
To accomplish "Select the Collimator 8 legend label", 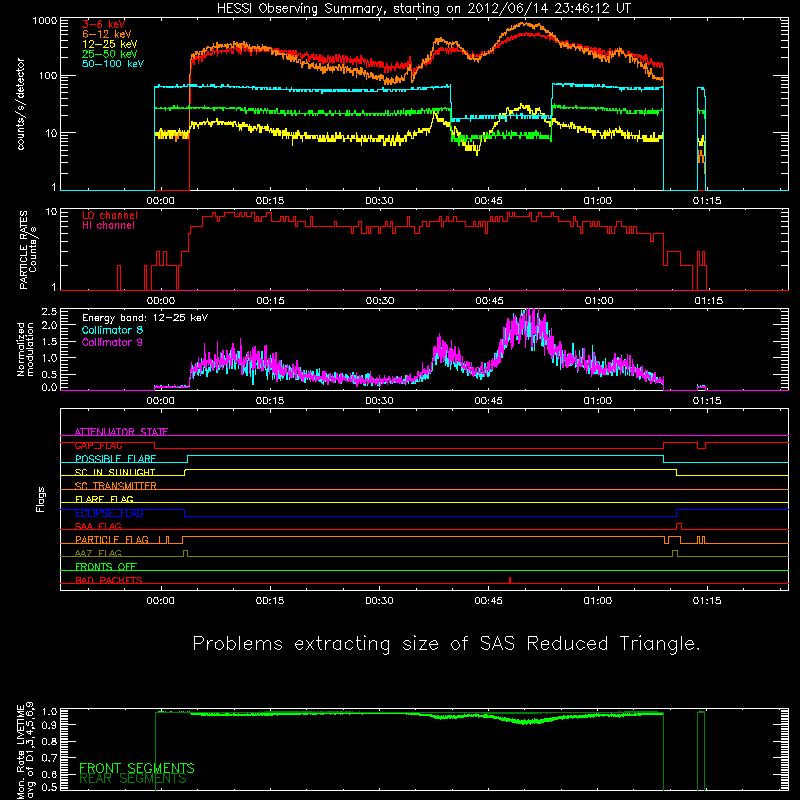I will (112, 330).
